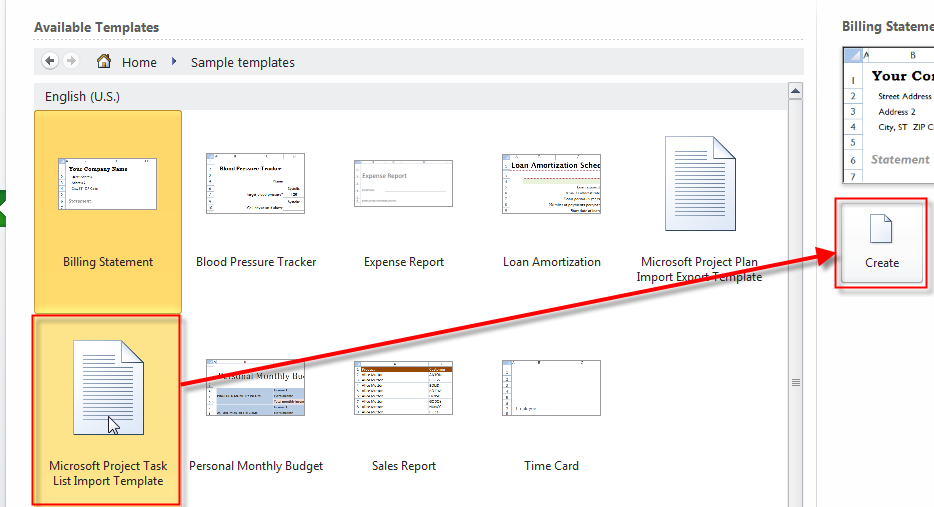
Task: Click the Back navigation arrow
Action: click(50, 61)
